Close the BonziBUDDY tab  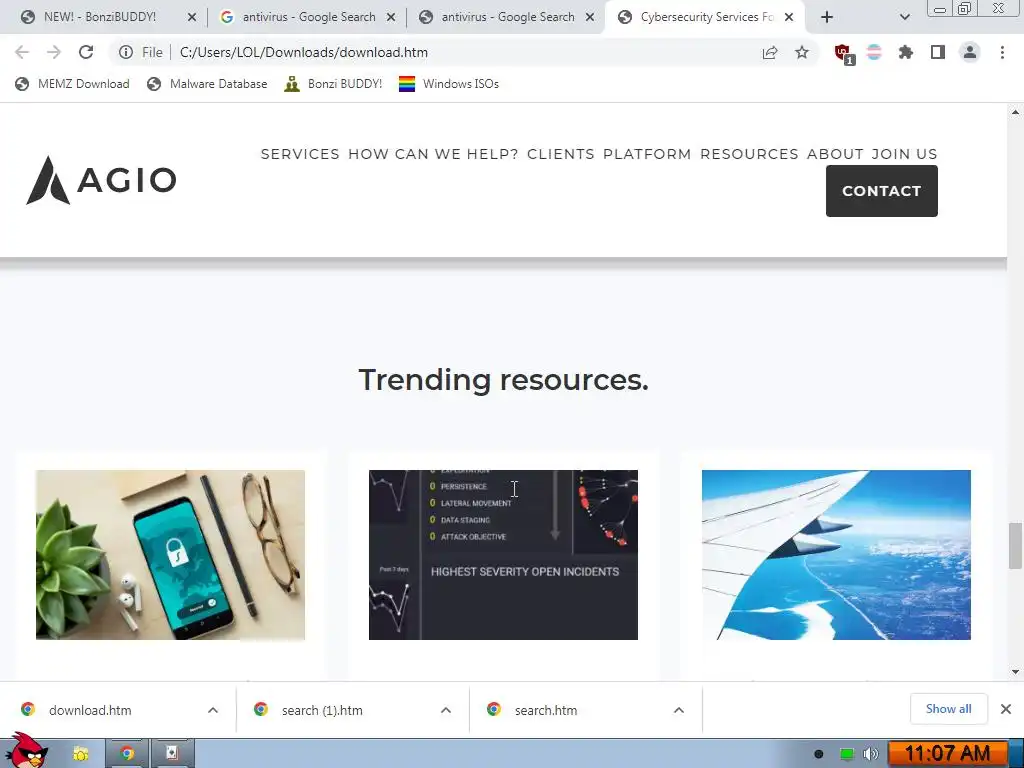tap(192, 17)
